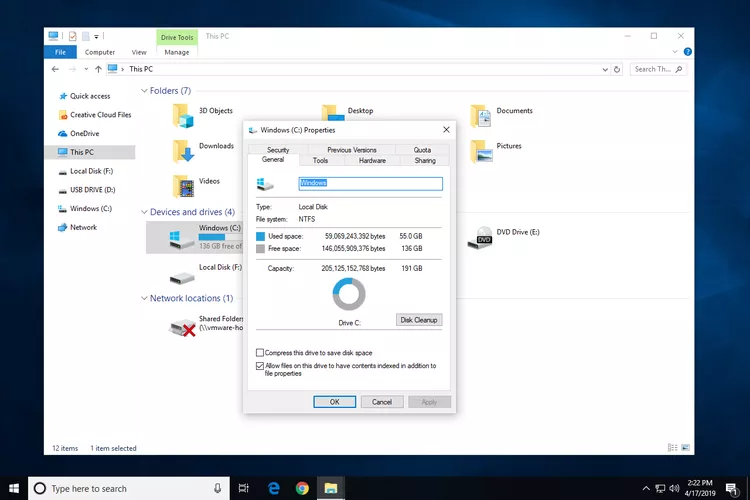
Task: Go back with the left arrow
Action: [x=55, y=69]
